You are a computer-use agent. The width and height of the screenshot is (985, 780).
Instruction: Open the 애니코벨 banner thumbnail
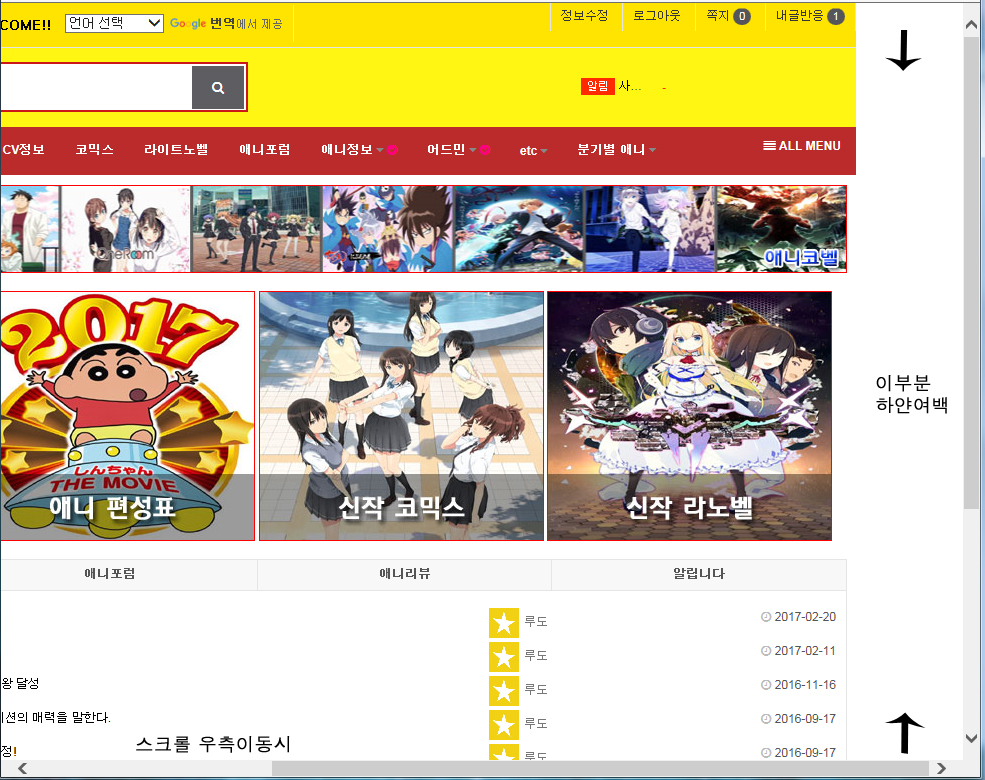[x=781, y=229]
